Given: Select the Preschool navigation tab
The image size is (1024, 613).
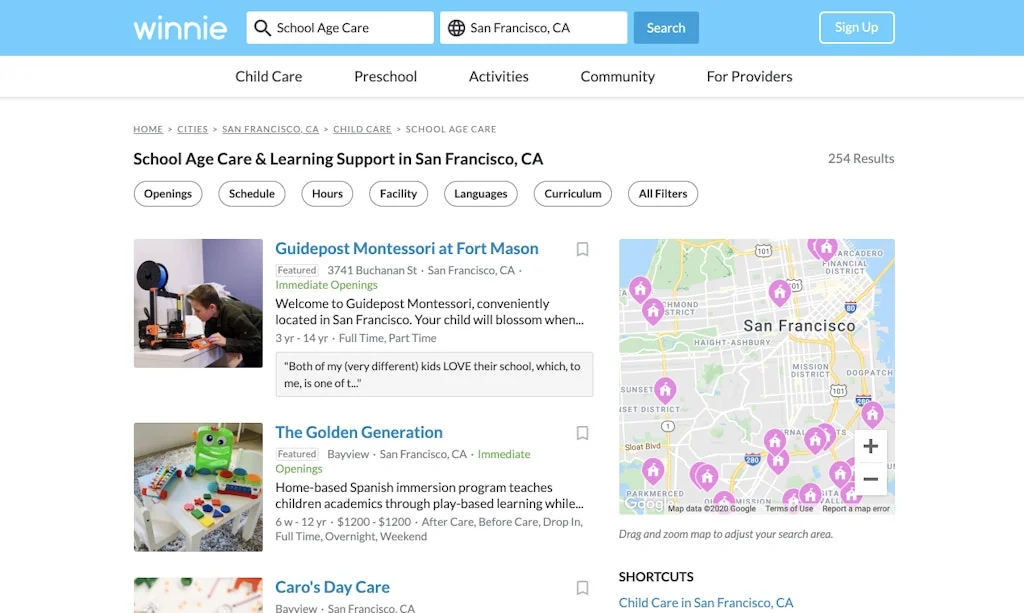Looking at the screenshot, I should pyautogui.click(x=385, y=76).
